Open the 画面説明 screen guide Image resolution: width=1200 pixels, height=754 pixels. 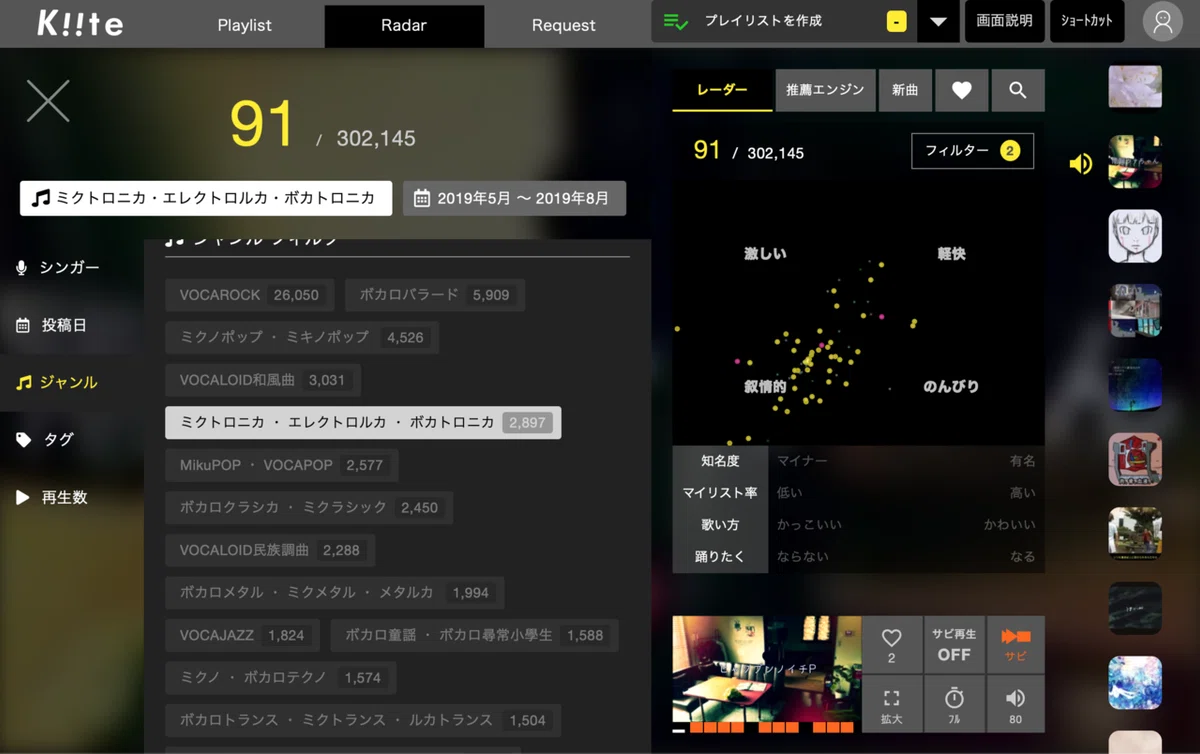[1004, 21]
